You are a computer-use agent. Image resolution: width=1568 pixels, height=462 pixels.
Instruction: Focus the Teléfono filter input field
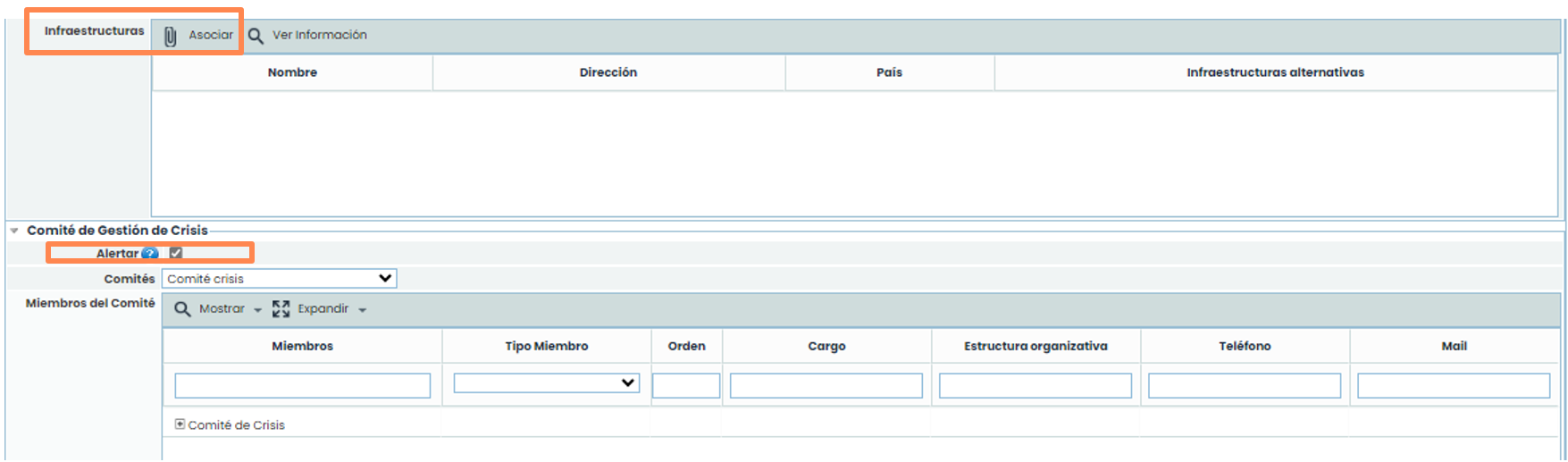(1244, 385)
